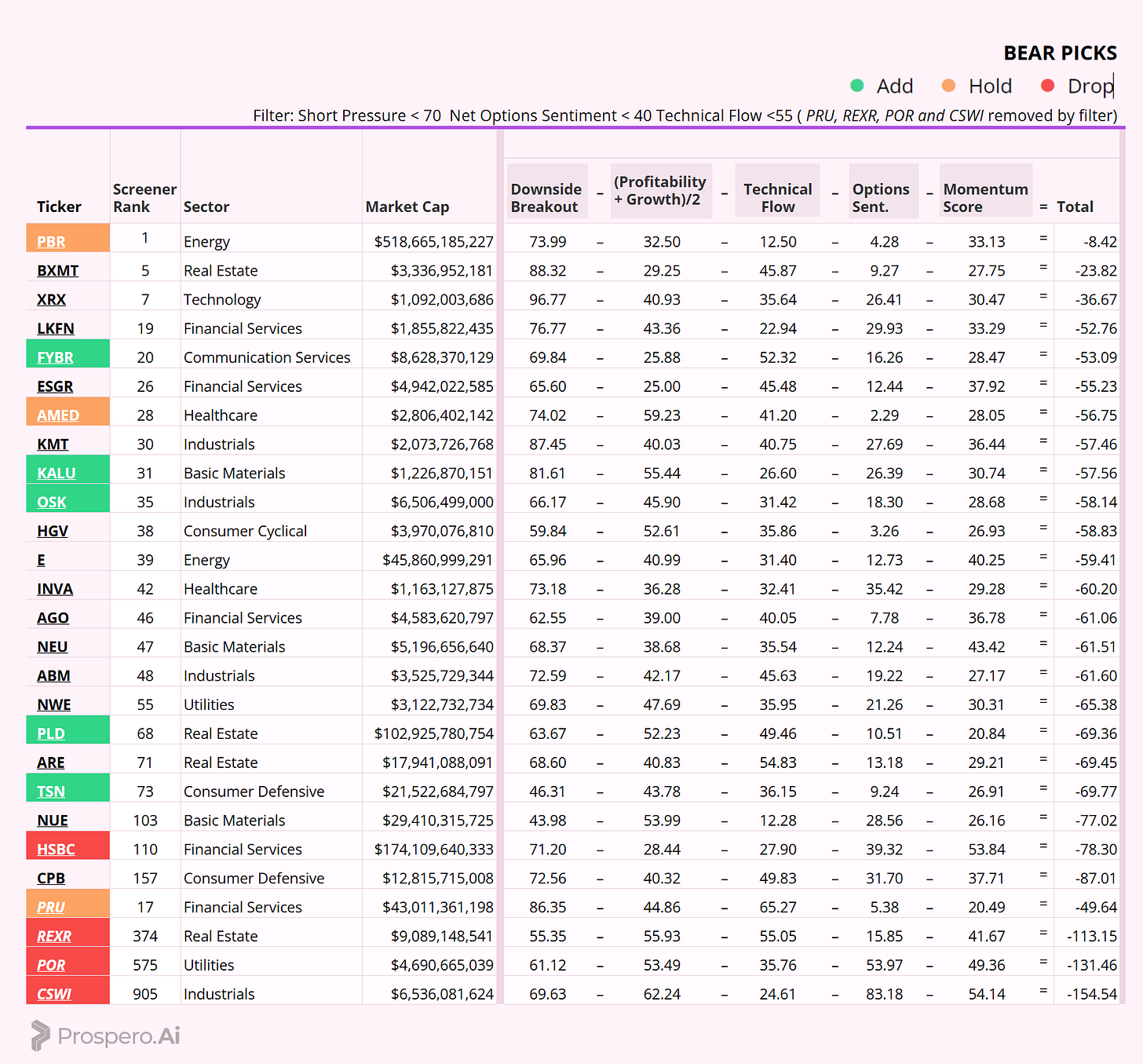Image resolution: width=1143 pixels, height=1064 pixels.
Task: Open the INVA ticker link
Action: [x=55, y=590]
